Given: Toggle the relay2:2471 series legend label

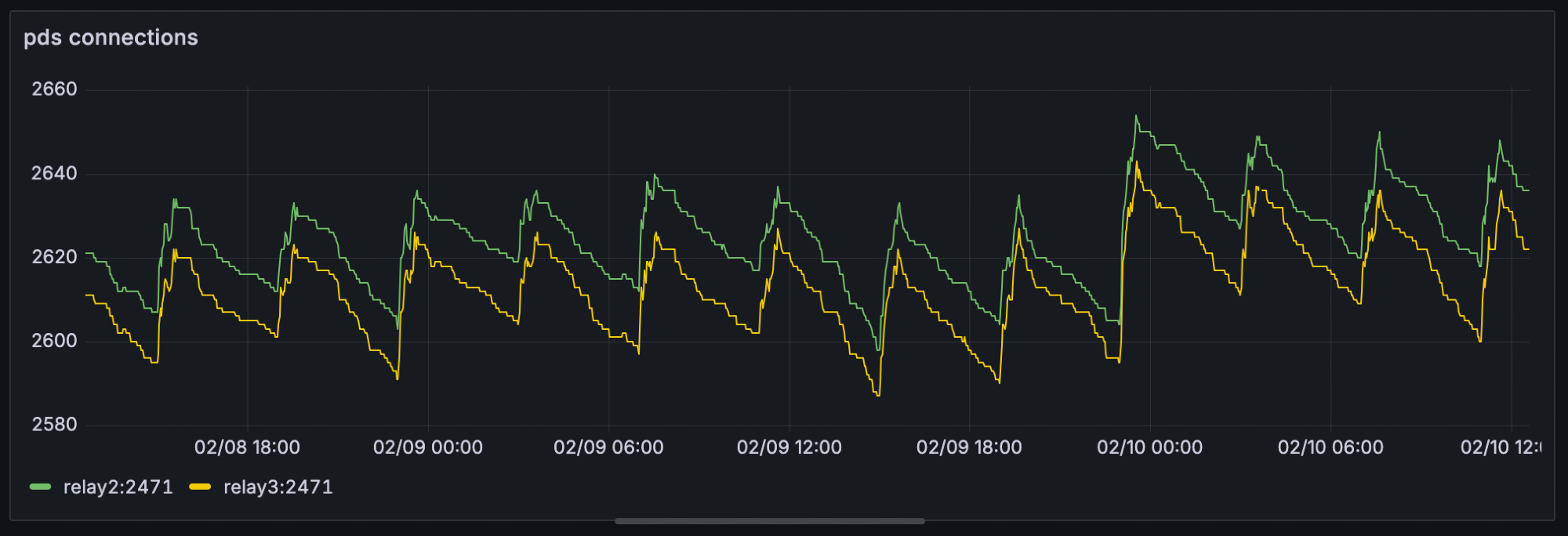Looking at the screenshot, I should [118, 487].
